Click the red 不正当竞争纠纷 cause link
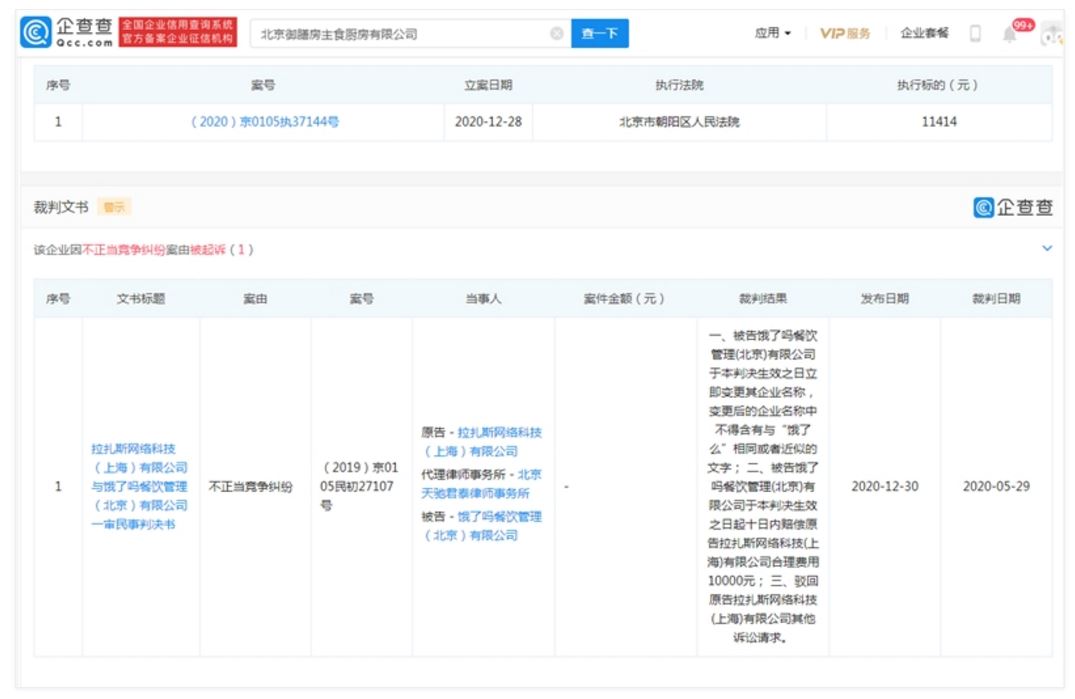This screenshot has height=699, width=1075. coord(123,249)
